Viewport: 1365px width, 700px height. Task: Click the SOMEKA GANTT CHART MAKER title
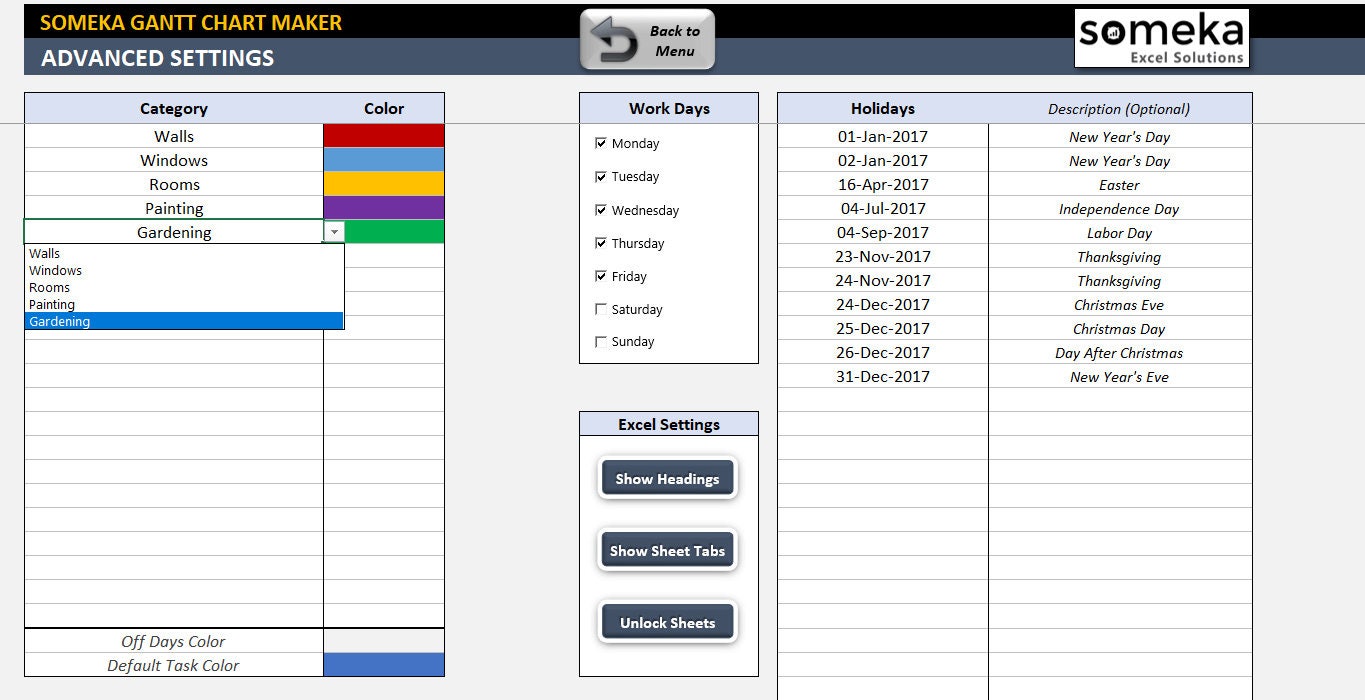click(x=191, y=22)
